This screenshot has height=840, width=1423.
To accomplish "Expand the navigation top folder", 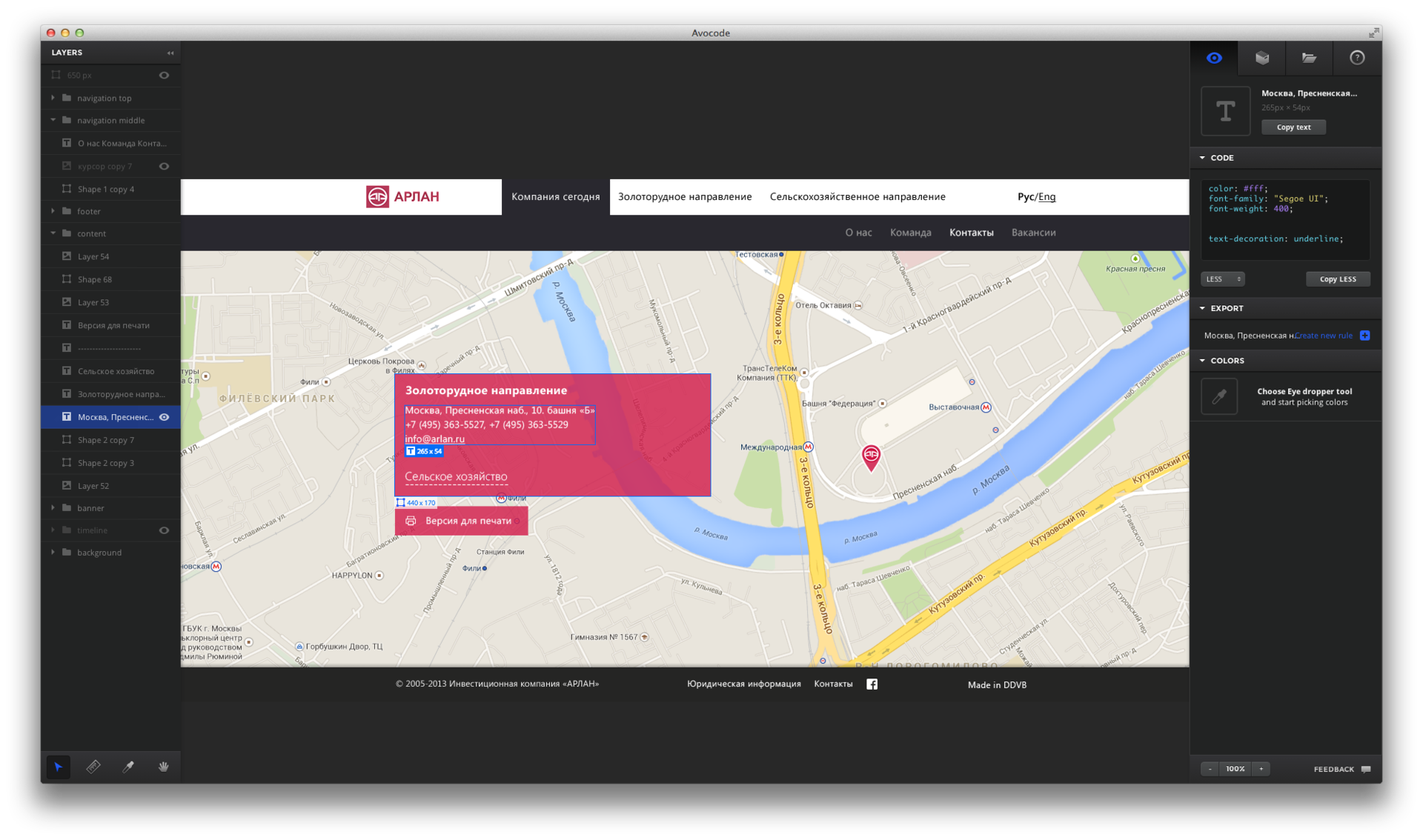I will [53, 98].
